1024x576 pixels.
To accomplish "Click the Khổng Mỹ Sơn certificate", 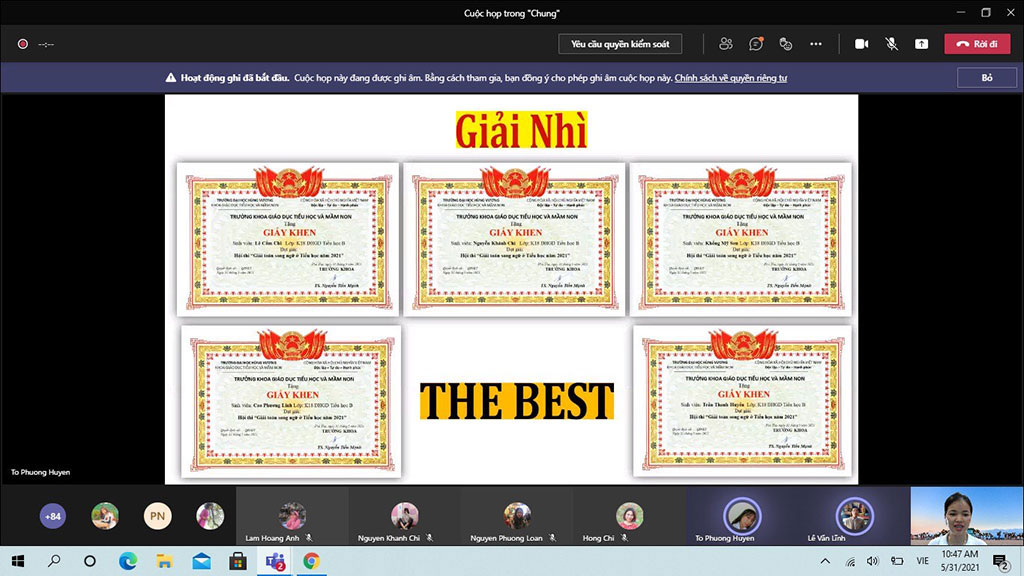I will click(741, 239).
